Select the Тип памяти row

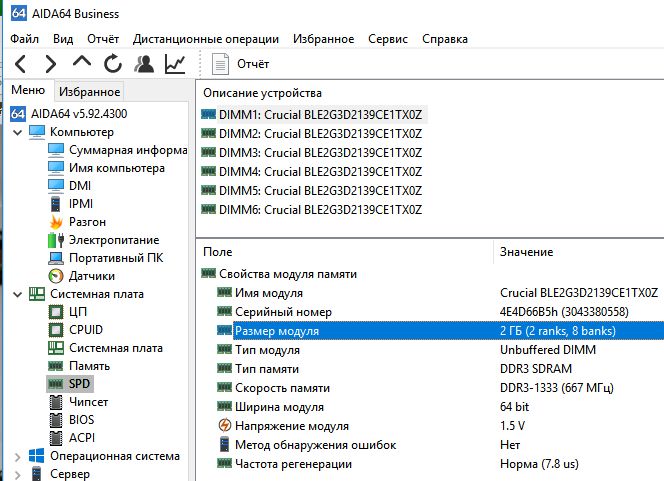coord(438,369)
